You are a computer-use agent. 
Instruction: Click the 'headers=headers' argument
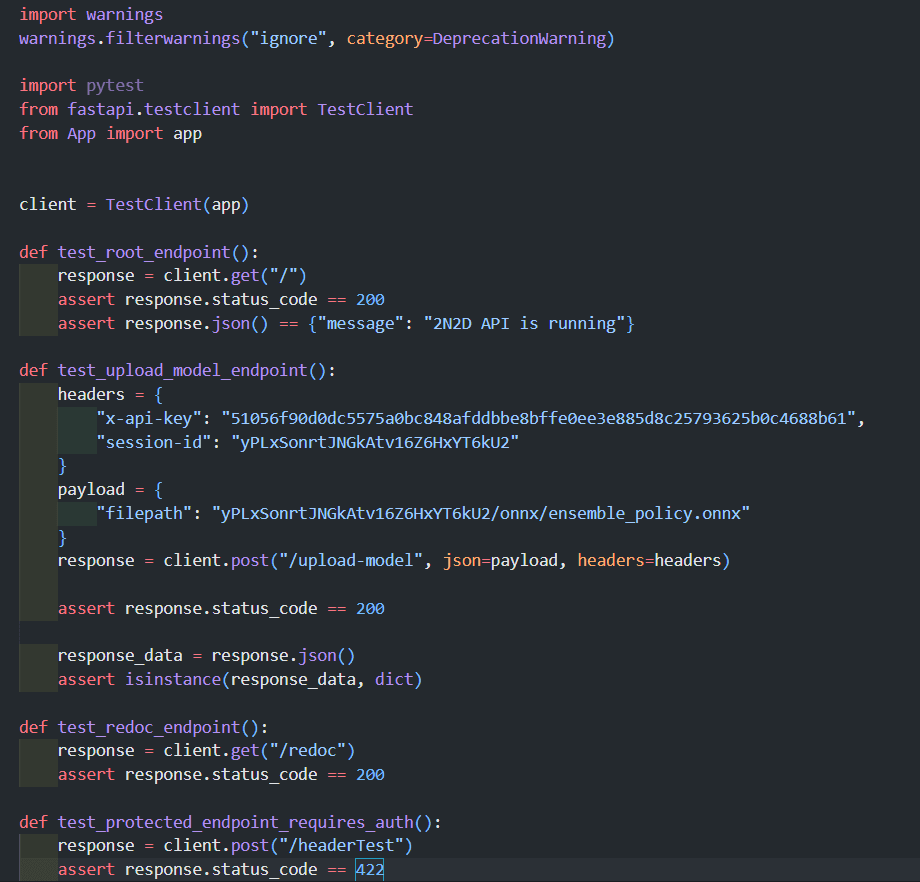(649, 561)
